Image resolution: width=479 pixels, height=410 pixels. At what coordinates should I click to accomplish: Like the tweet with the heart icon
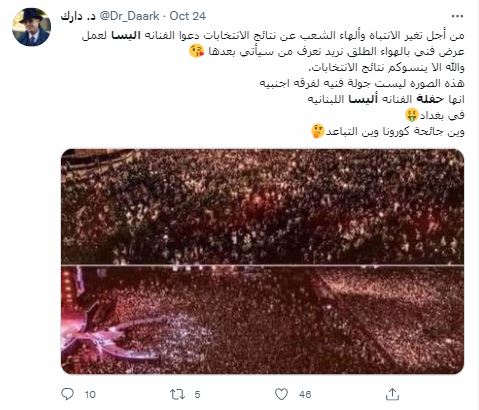[x=282, y=394]
